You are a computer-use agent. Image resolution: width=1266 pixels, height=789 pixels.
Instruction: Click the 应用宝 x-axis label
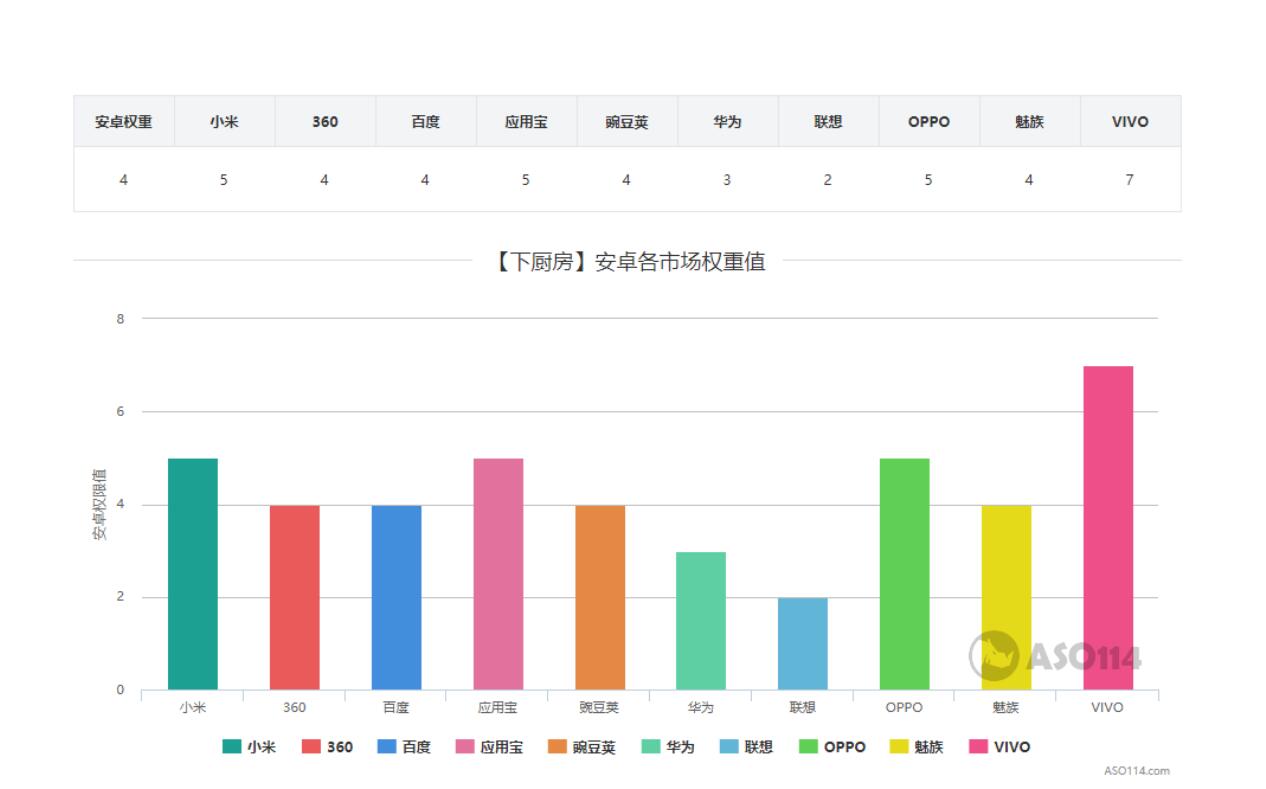(x=498, y=707)
